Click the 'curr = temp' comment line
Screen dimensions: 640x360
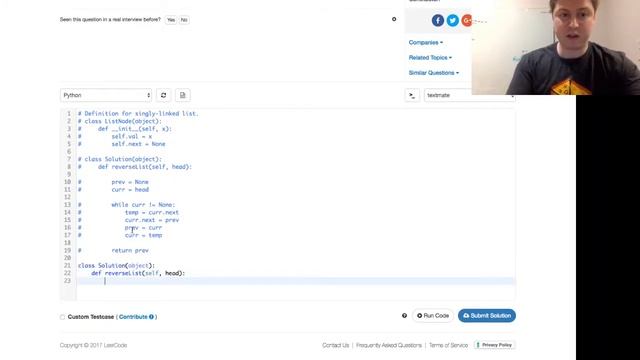(143, 235)
